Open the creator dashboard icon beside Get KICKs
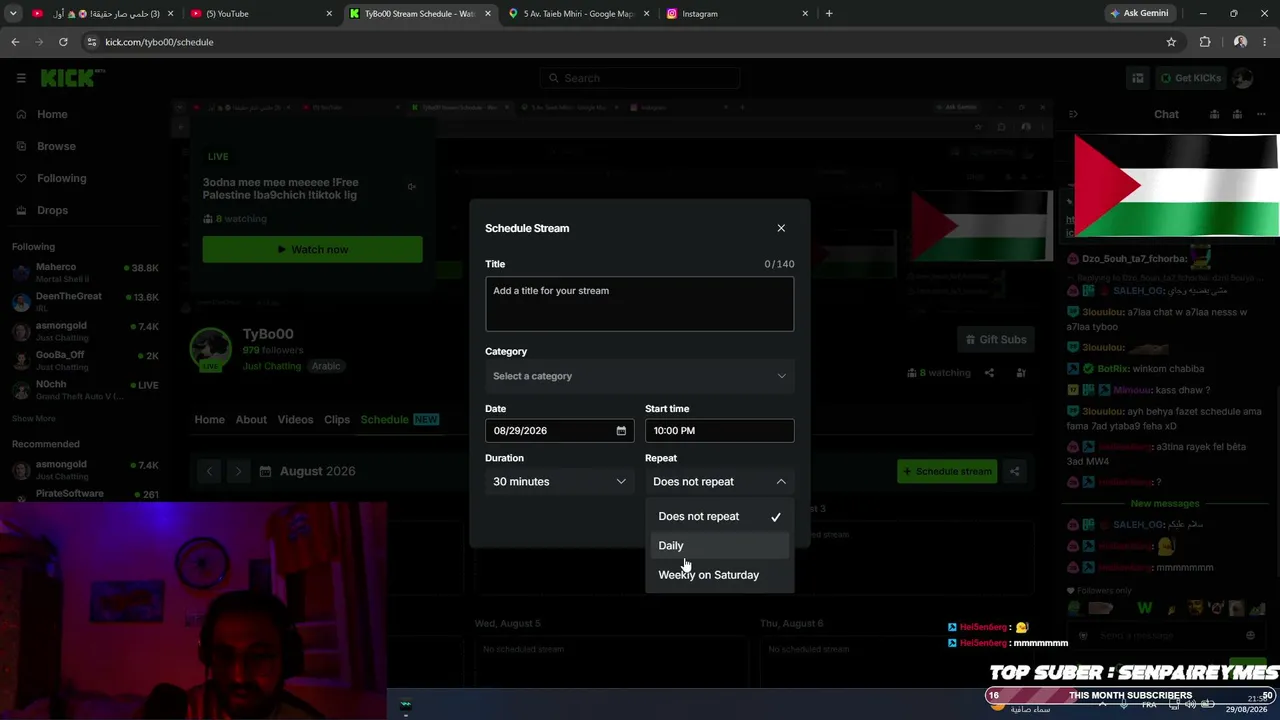The width and height of the screenshot is (1280, 720). click(x=1138, y=78)
